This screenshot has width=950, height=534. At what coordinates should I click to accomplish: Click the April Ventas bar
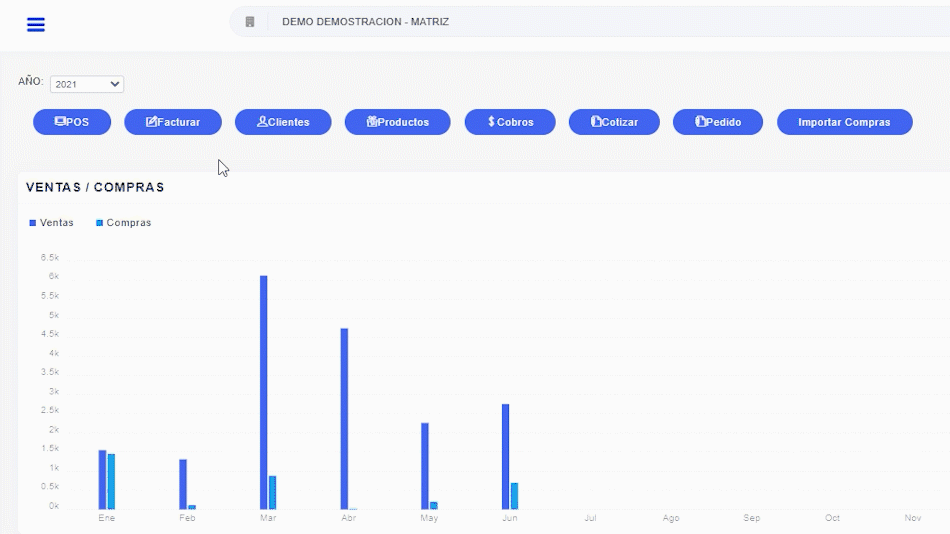[344, 418]
